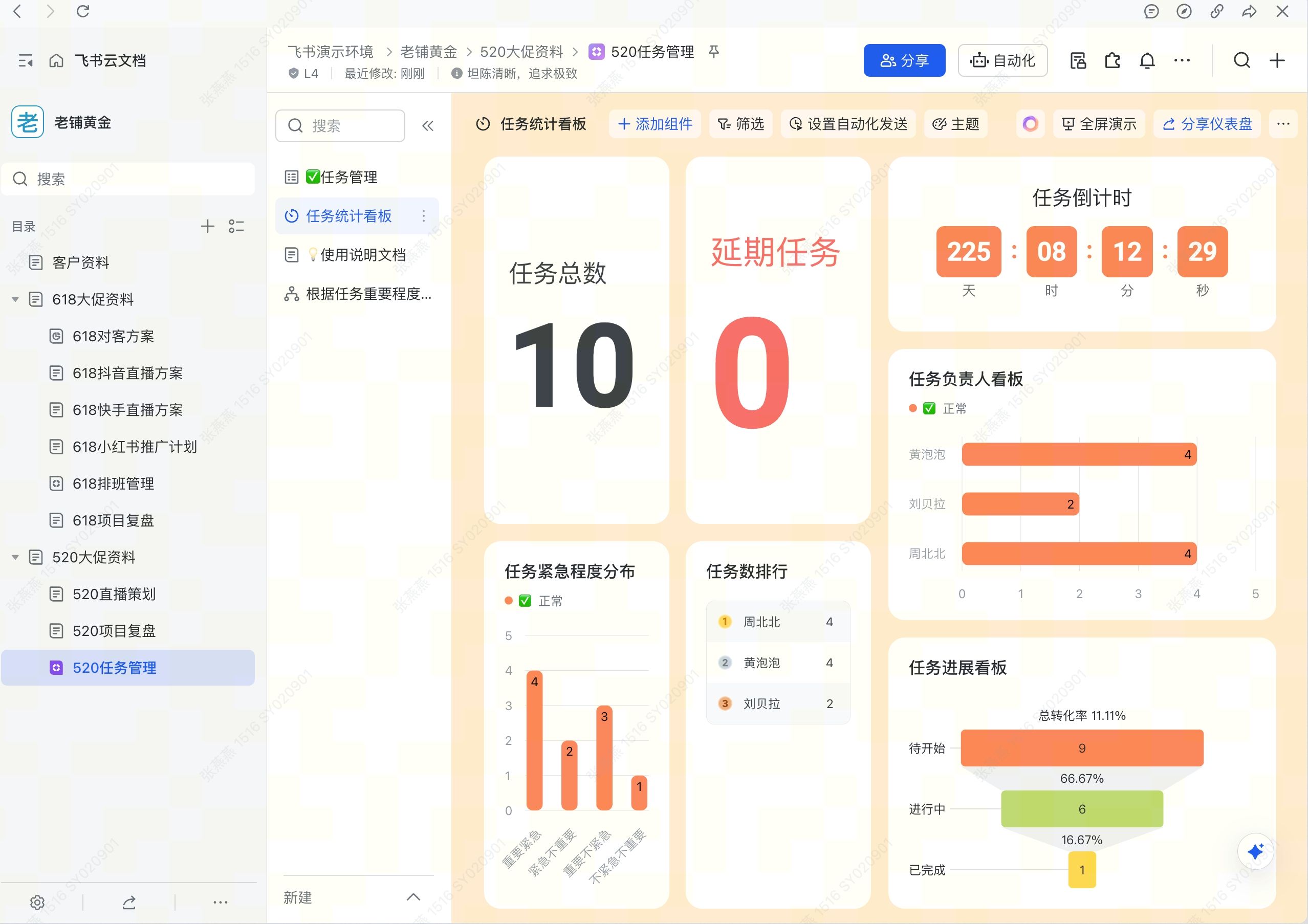Screen dimensions: 1308x924
Task: Click the 添加组件 button
Action: tap(655, 124)
